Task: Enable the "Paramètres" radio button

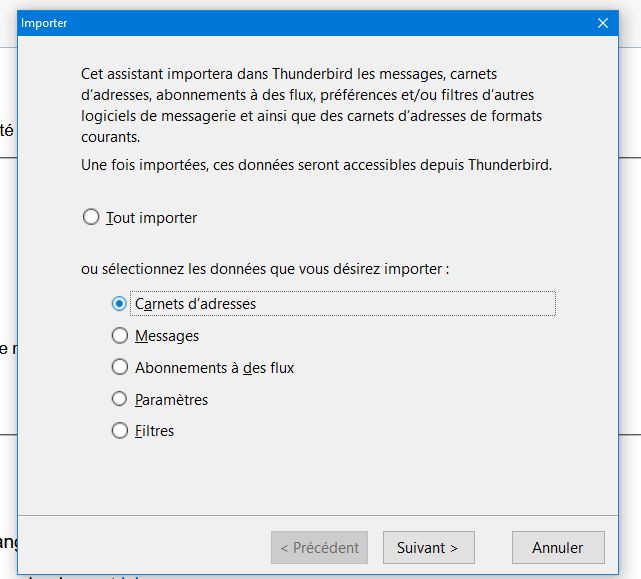Action: 120,399
